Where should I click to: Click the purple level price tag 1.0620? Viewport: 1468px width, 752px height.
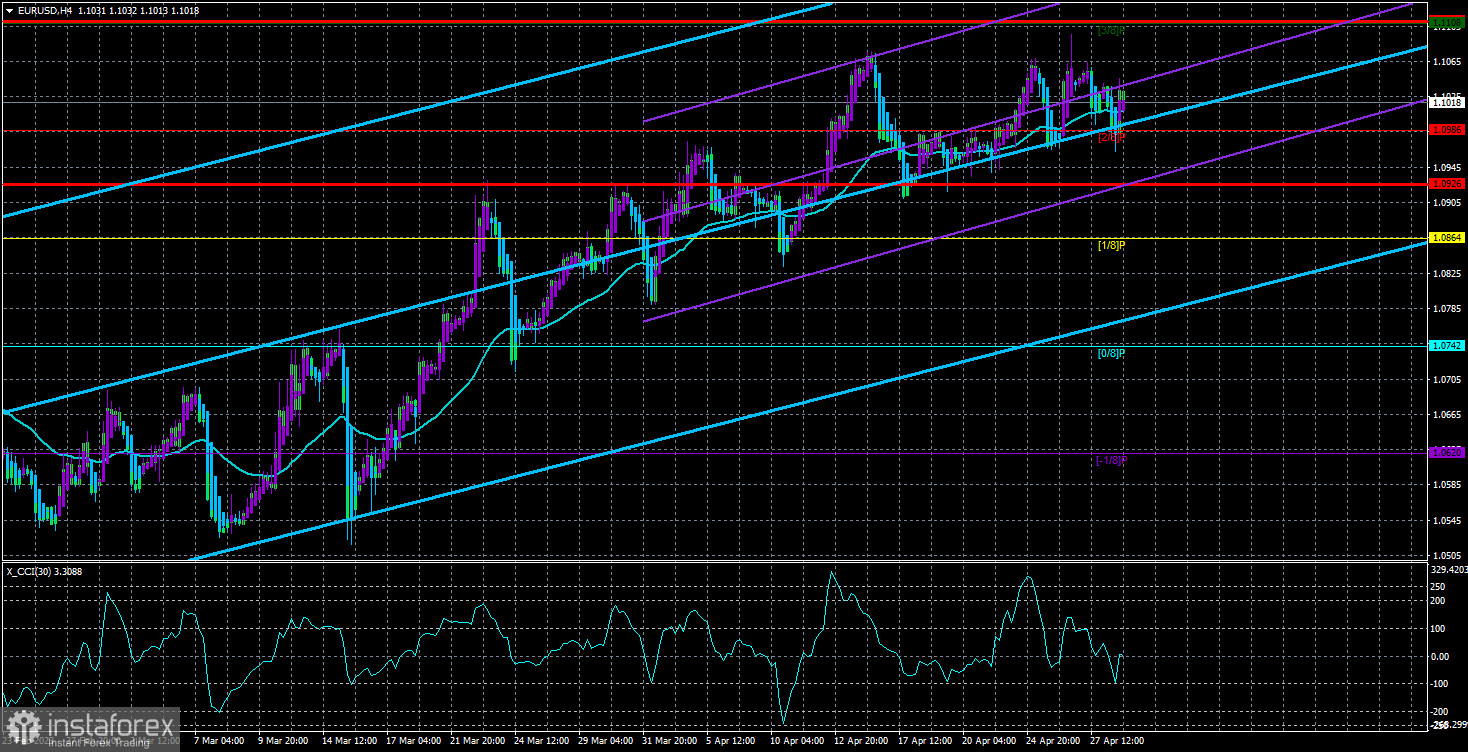coord(1447,452)
